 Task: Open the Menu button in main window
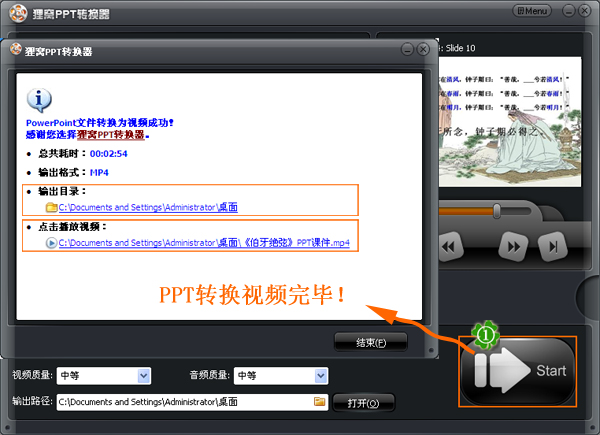(532, 11)
